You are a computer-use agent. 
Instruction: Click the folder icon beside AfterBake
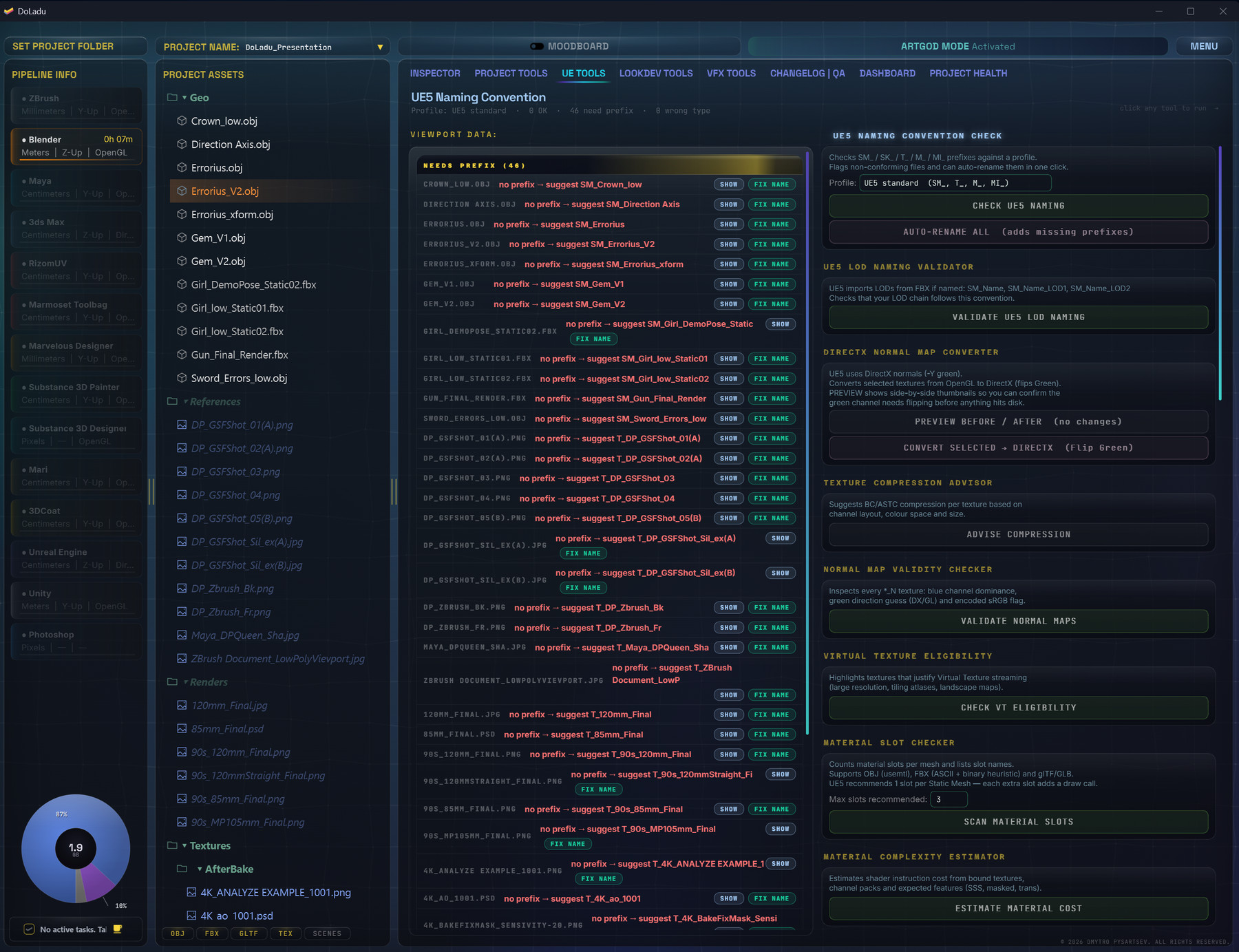(x=182, y=869)
